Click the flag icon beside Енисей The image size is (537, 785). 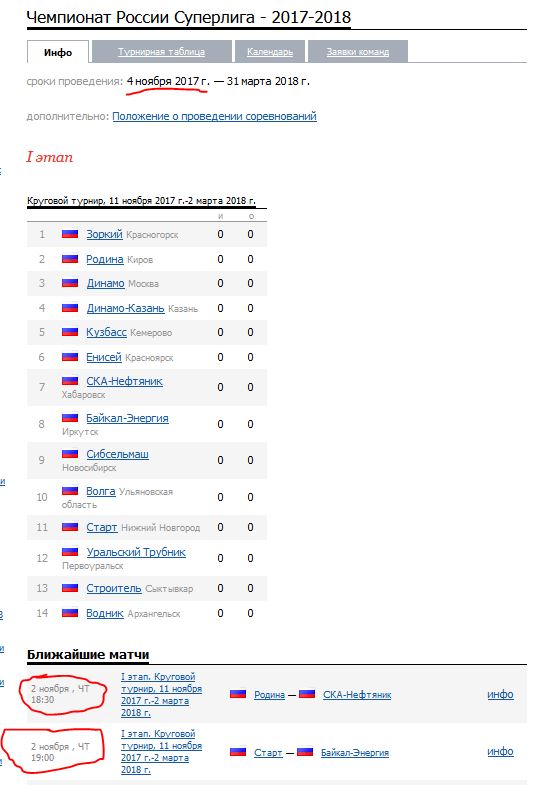[x=70, y=357]
